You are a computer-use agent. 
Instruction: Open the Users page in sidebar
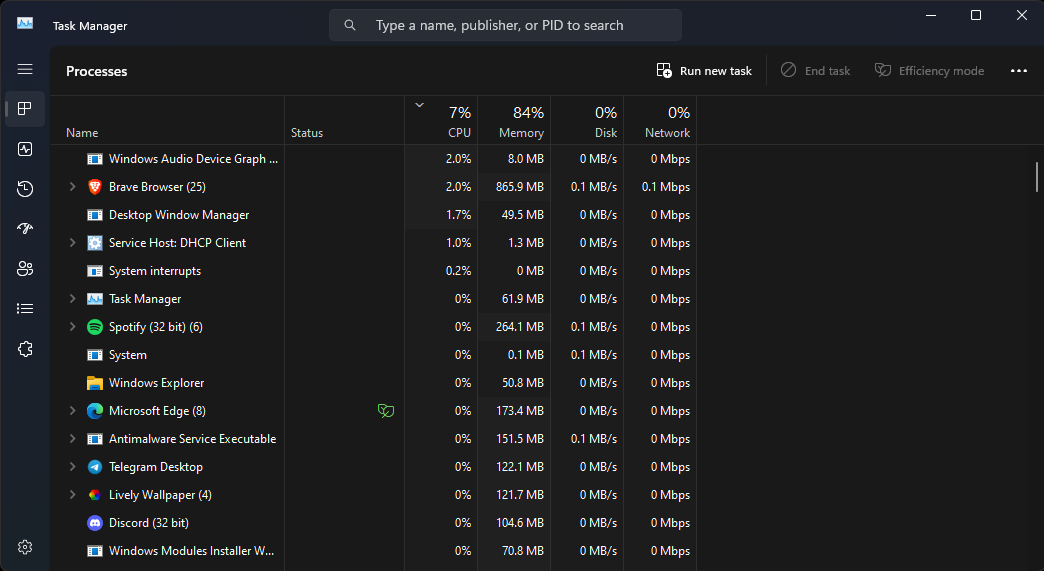[x=25, y=269]
